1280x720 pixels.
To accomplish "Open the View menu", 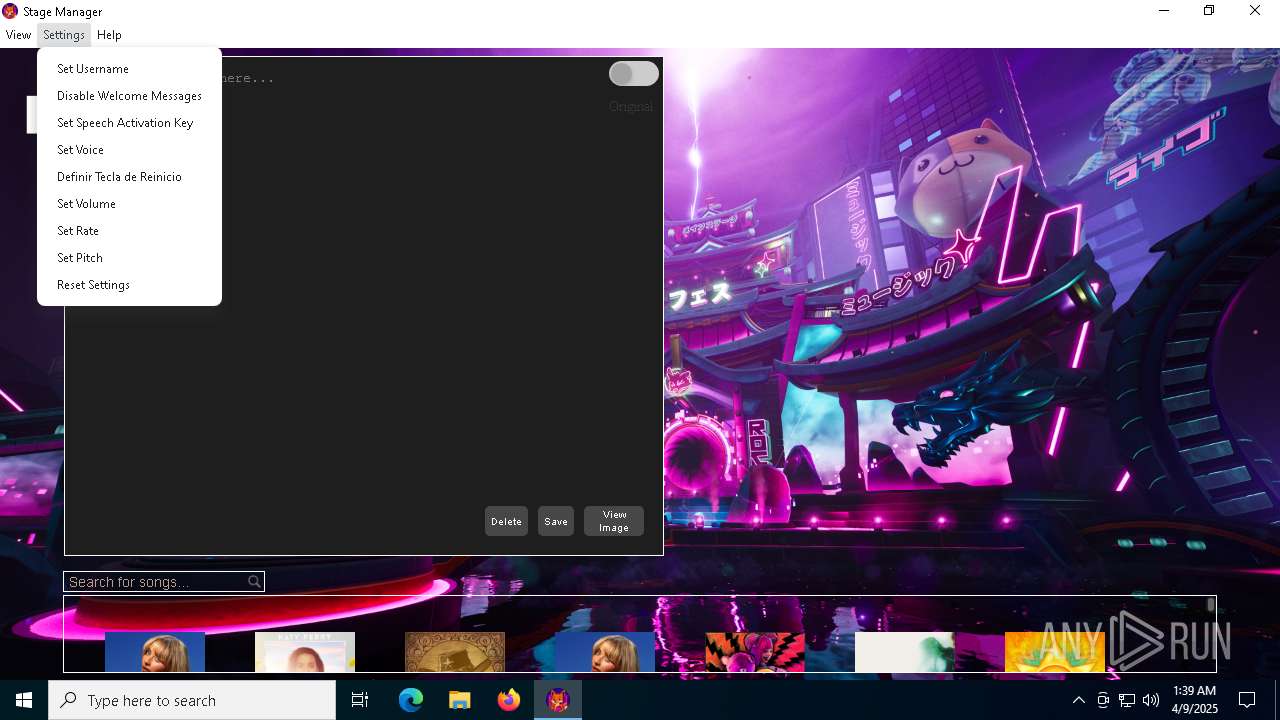I will click(18, 35).
